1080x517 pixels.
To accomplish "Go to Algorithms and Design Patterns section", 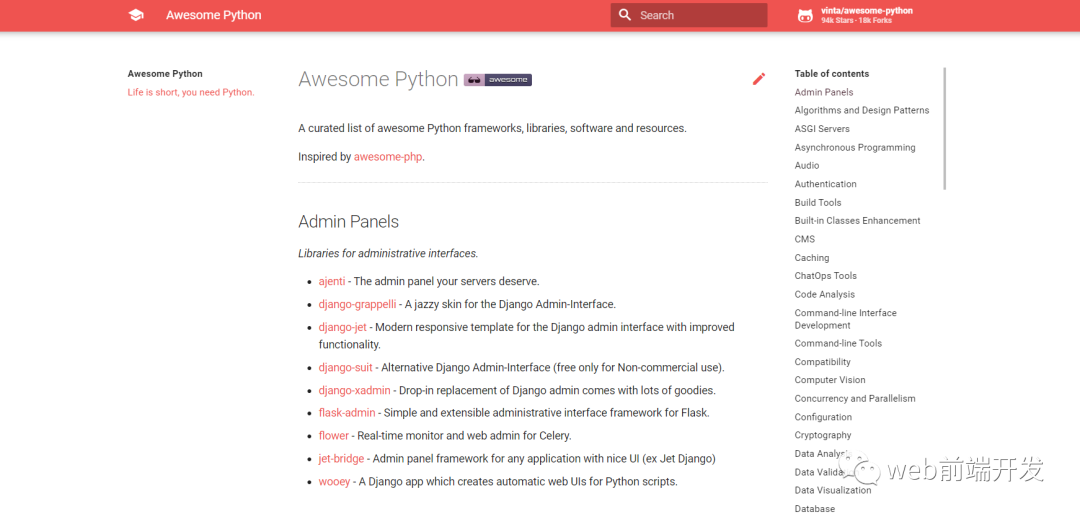I will [x=862, y=110].
